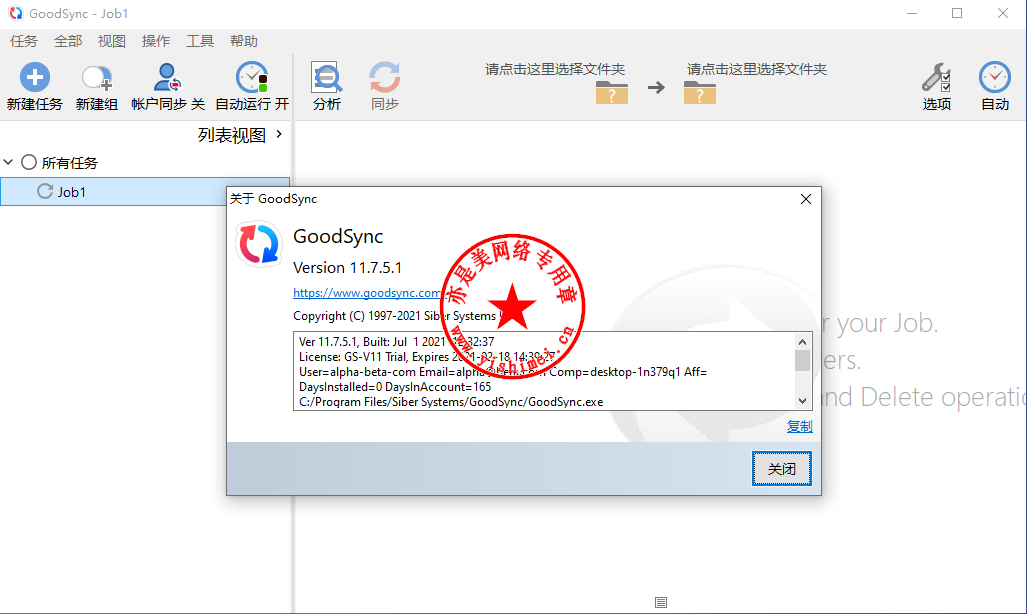1027x614 pixels.
Task: Click the scrollbar thumb in info box
Action: point(802,360)
